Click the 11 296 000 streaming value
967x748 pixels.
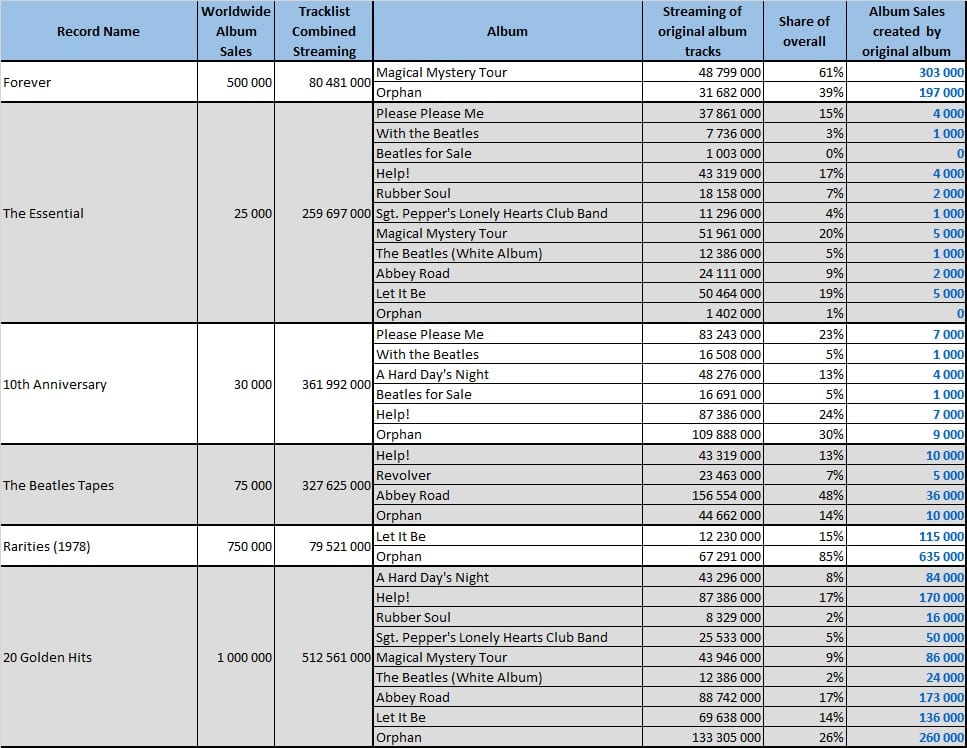pyautogui.click(x=702, y=213)
